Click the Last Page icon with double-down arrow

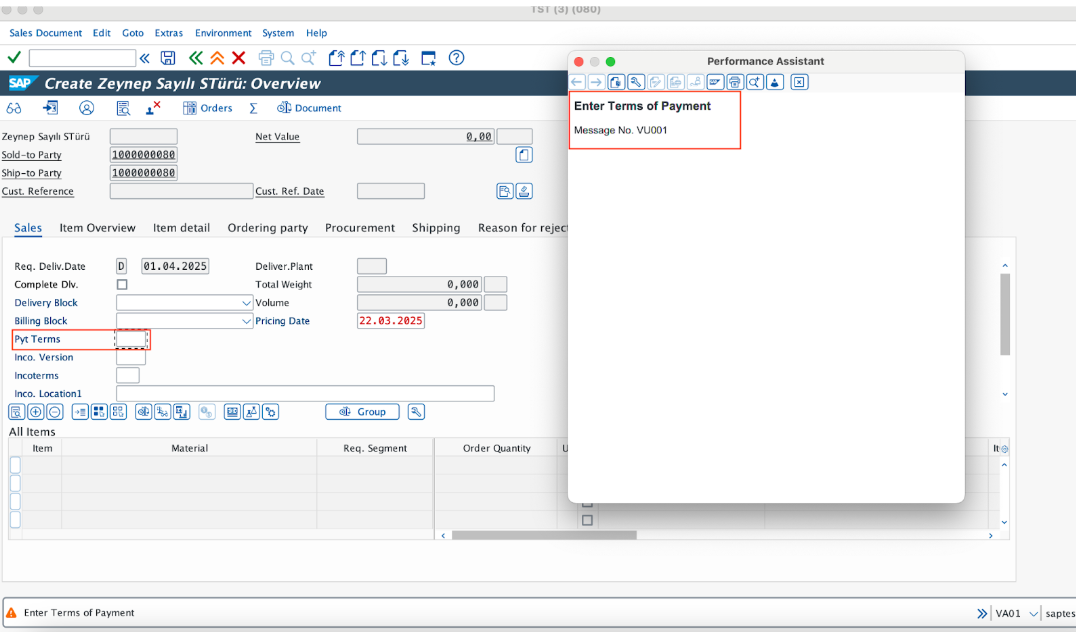(401, 58)
